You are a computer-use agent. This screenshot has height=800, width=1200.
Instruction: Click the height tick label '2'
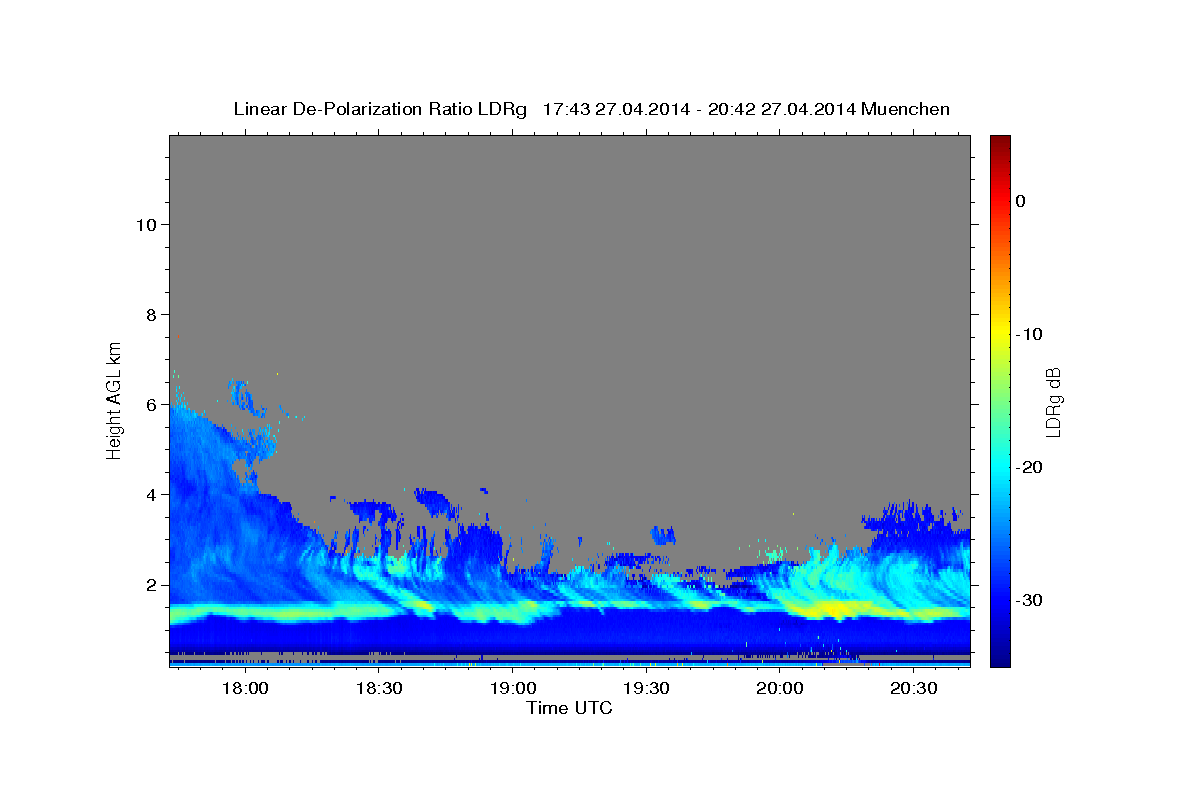coord(150,585)
